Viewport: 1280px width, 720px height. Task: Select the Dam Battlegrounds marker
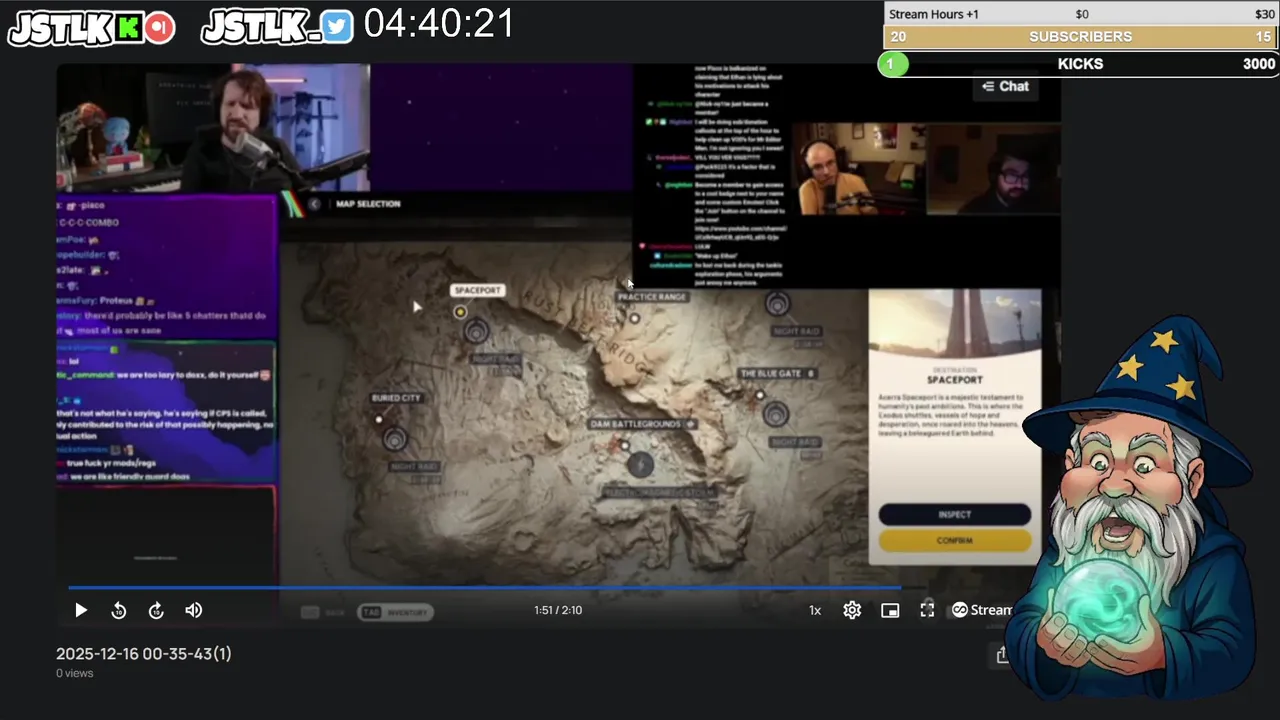pos(625,445)
